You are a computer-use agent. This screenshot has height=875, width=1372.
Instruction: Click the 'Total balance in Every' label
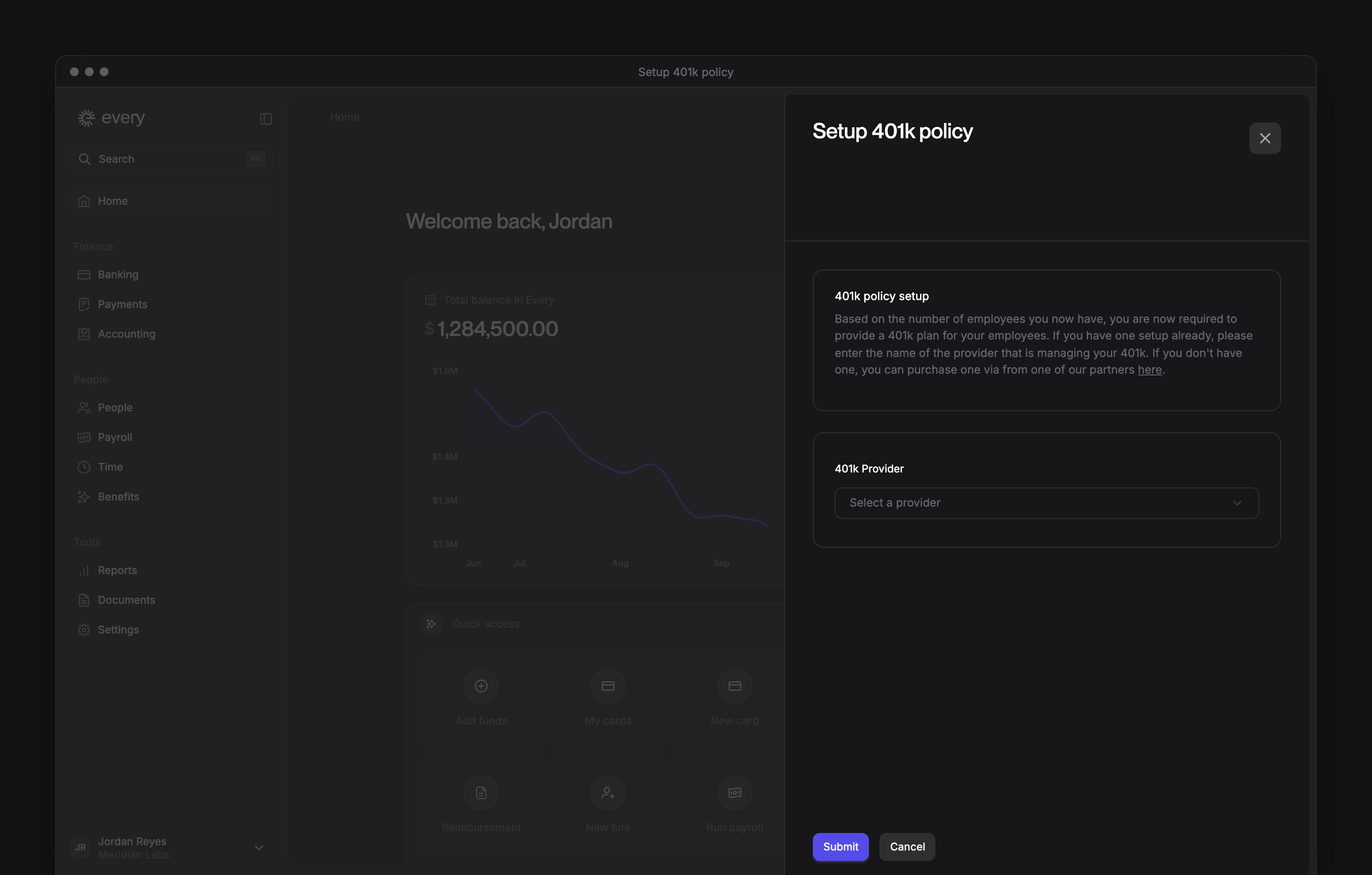coord(499,300)
